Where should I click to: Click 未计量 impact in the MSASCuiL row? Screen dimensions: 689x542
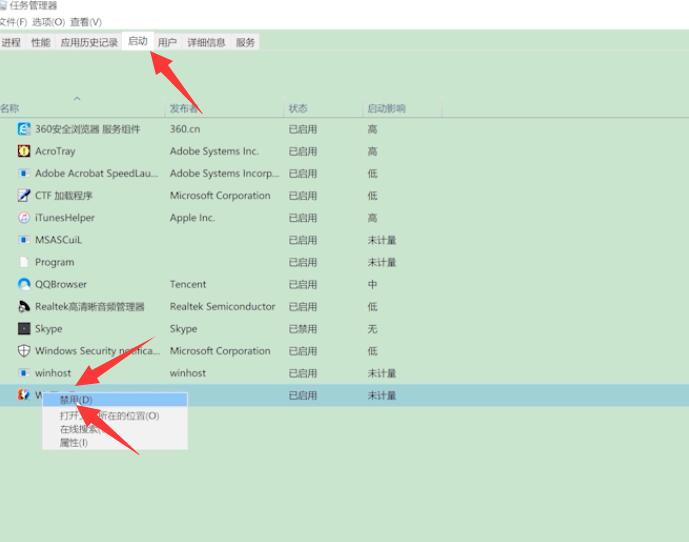click(x=382, y=240)
